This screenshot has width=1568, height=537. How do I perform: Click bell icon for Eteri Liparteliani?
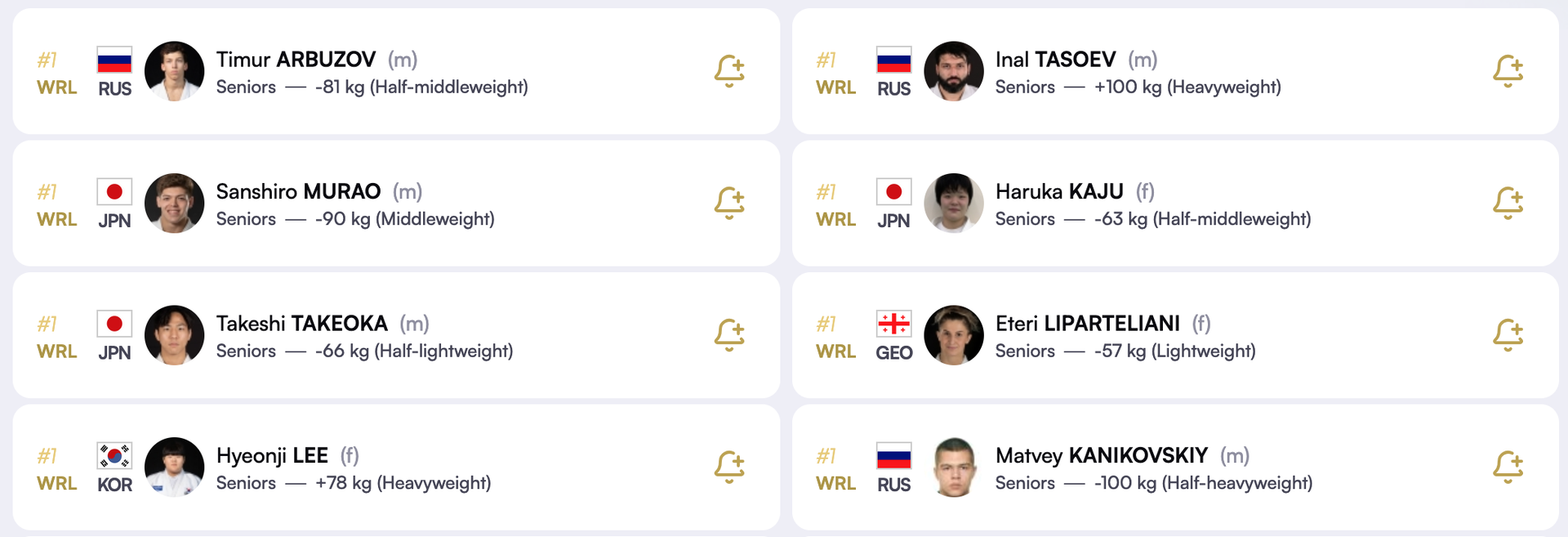1508,335
